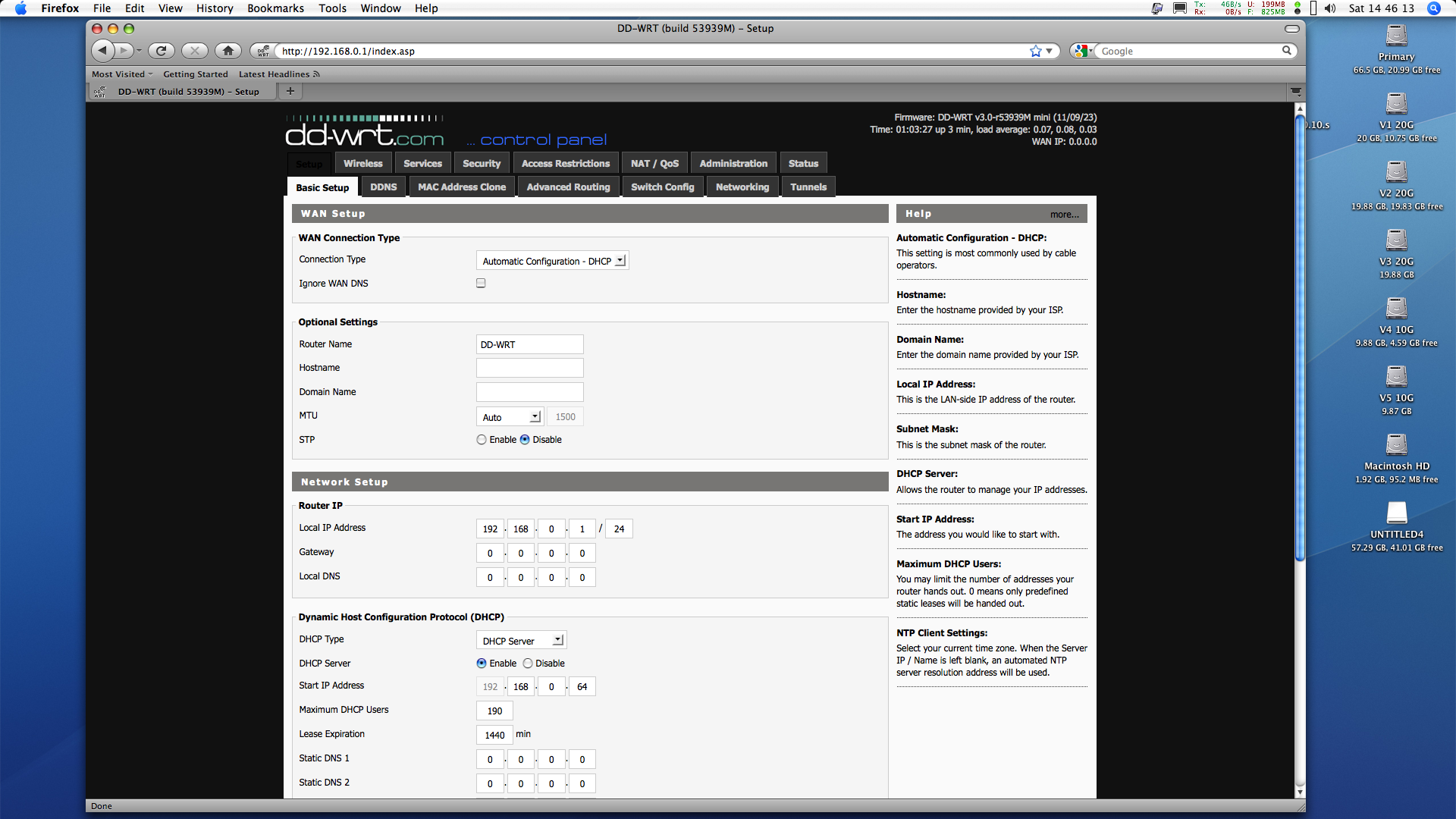The image size is (1456, 819).
Task: Select the UNTITLED4 drive icon
Action: [x=1396, y=513]
